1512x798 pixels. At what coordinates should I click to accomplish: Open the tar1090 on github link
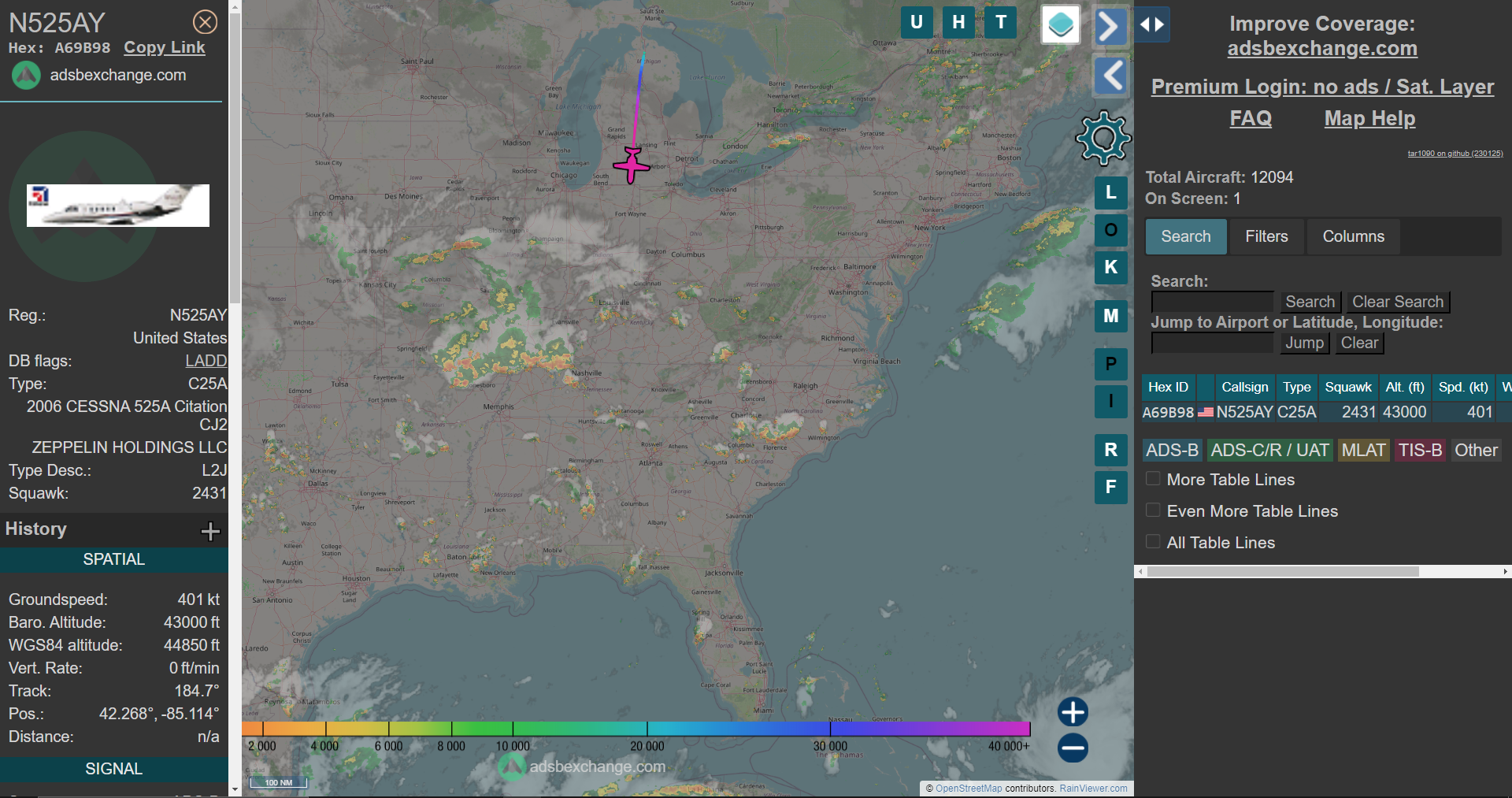point(1455,154)
